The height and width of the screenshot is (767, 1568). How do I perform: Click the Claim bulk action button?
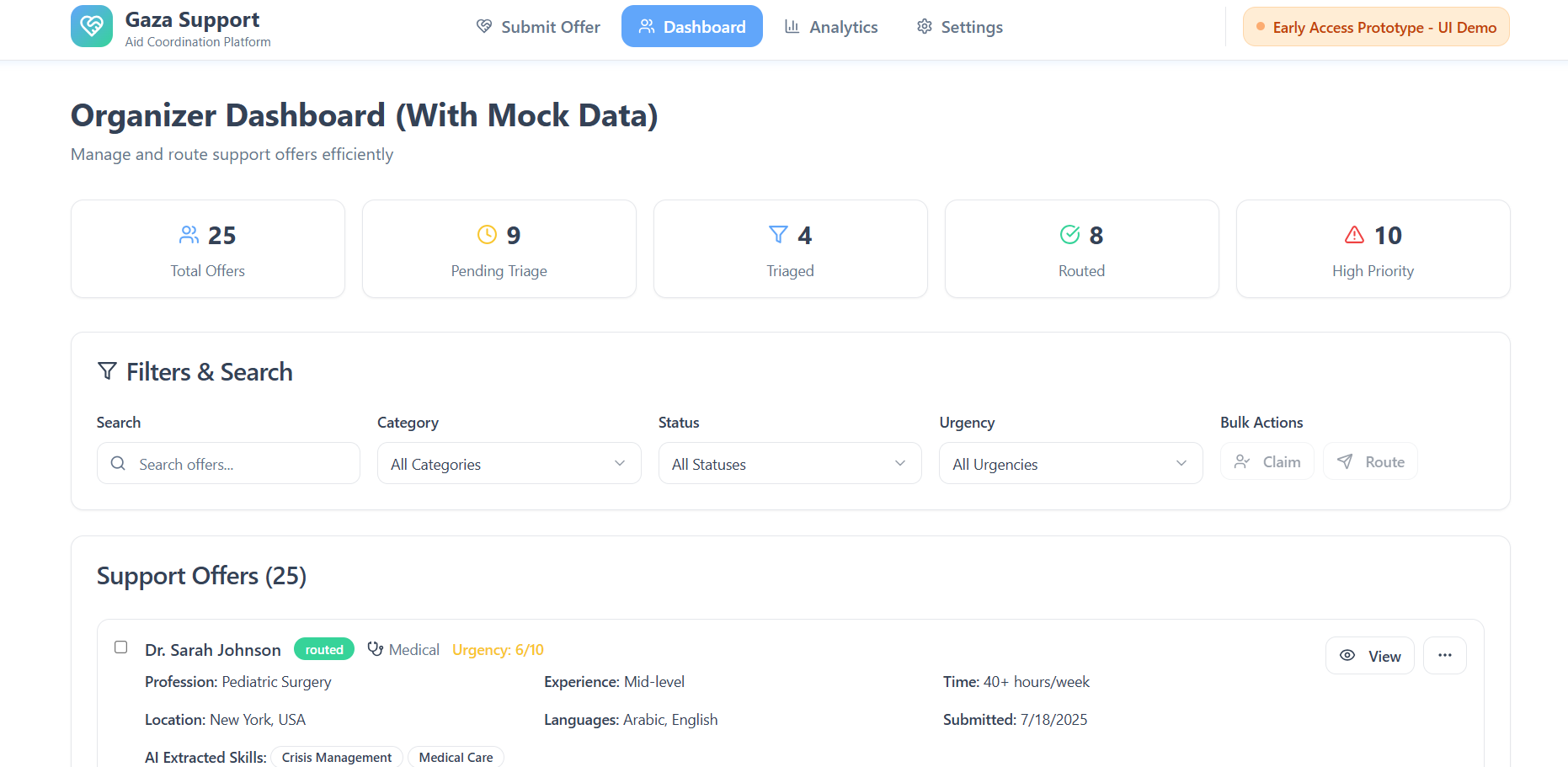[1267, 461]
